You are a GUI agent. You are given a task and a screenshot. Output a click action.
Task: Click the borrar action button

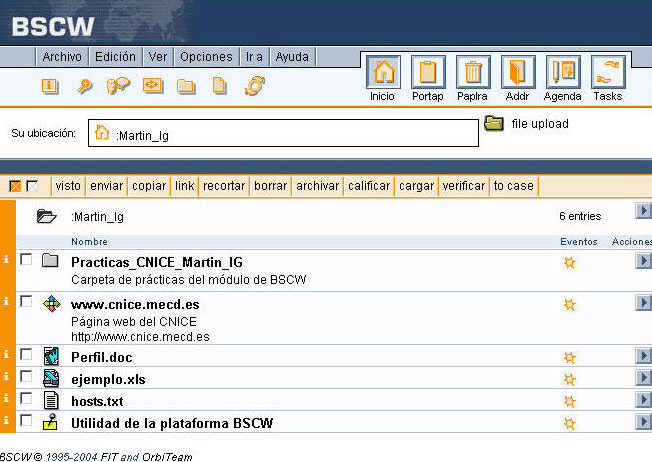click(270, 186)
